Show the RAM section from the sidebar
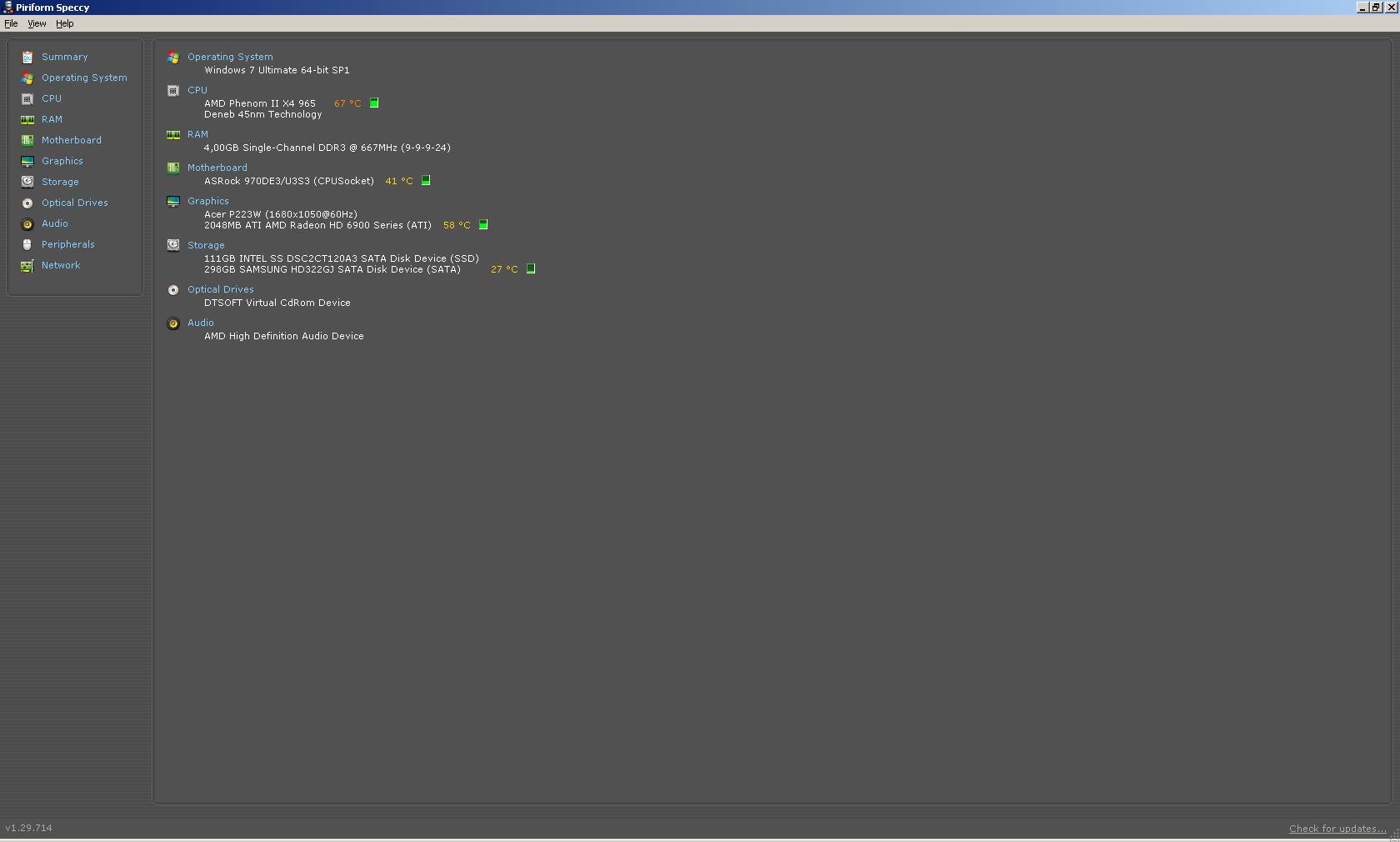The image size is (1400, 842). pos(52,120)
